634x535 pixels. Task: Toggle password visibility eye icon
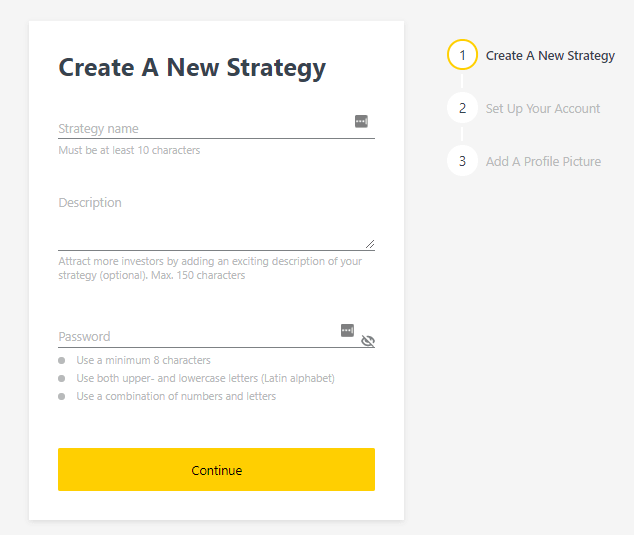(368, 341)
